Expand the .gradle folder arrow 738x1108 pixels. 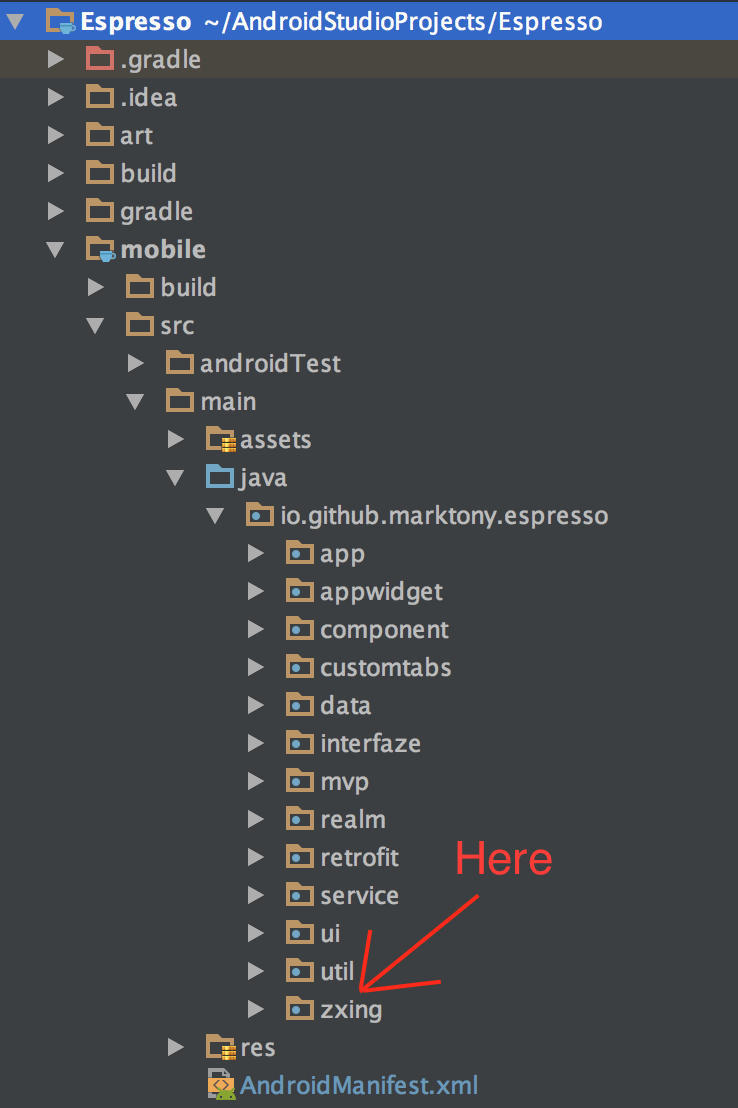point(55,59)
